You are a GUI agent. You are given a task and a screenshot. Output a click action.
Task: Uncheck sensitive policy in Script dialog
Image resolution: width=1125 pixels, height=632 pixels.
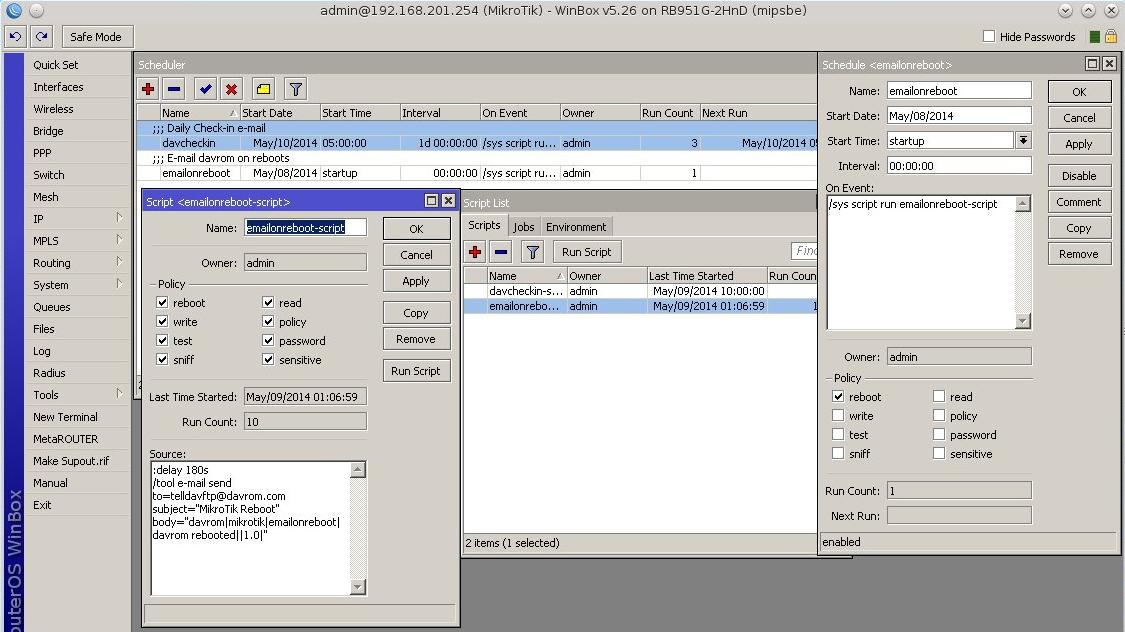pyautogui.click(x=268, y=359)
